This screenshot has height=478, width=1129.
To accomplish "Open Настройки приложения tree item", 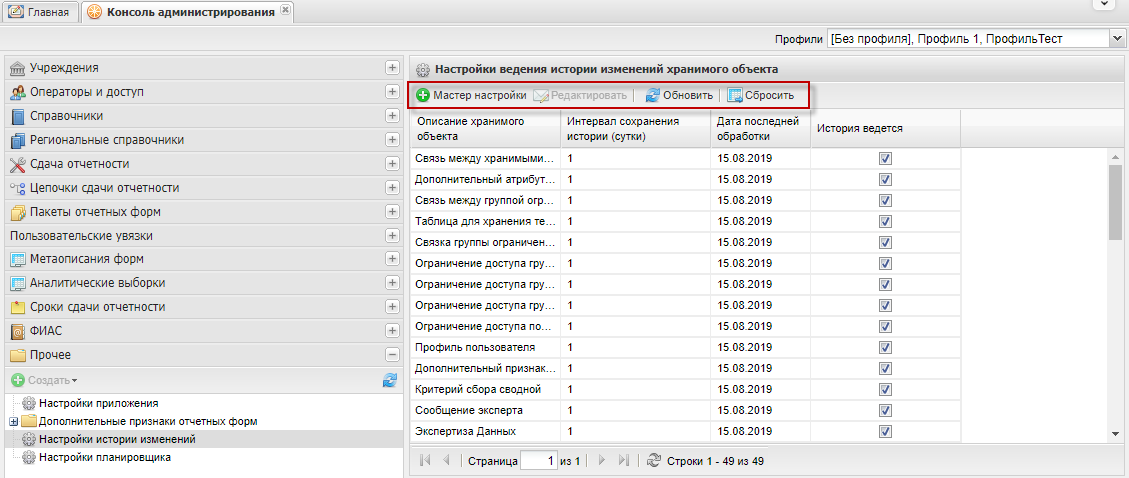I will pyautogui.click(x=99, y=403).
